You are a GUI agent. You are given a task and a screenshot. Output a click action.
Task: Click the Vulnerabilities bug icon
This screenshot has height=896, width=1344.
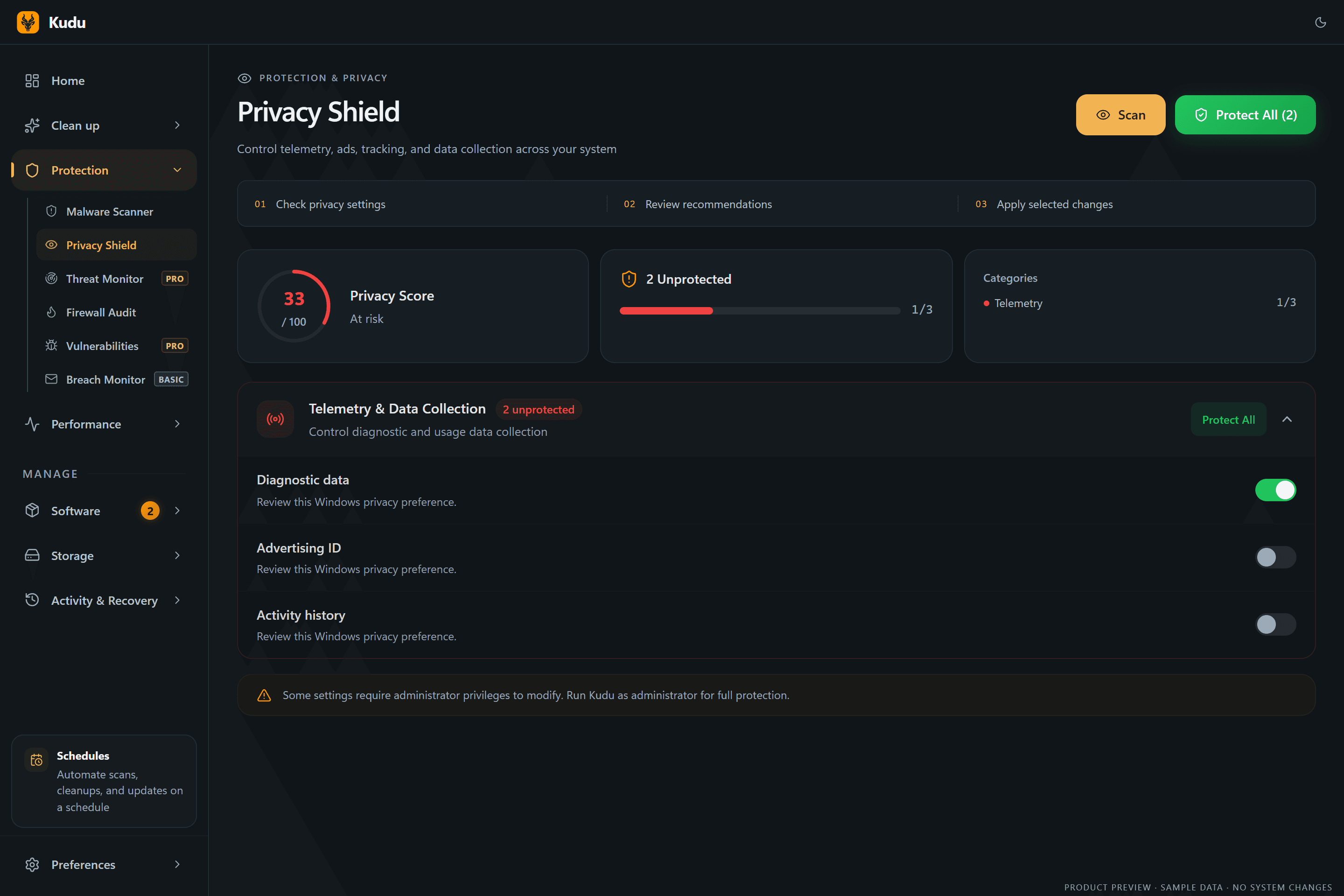51,346
